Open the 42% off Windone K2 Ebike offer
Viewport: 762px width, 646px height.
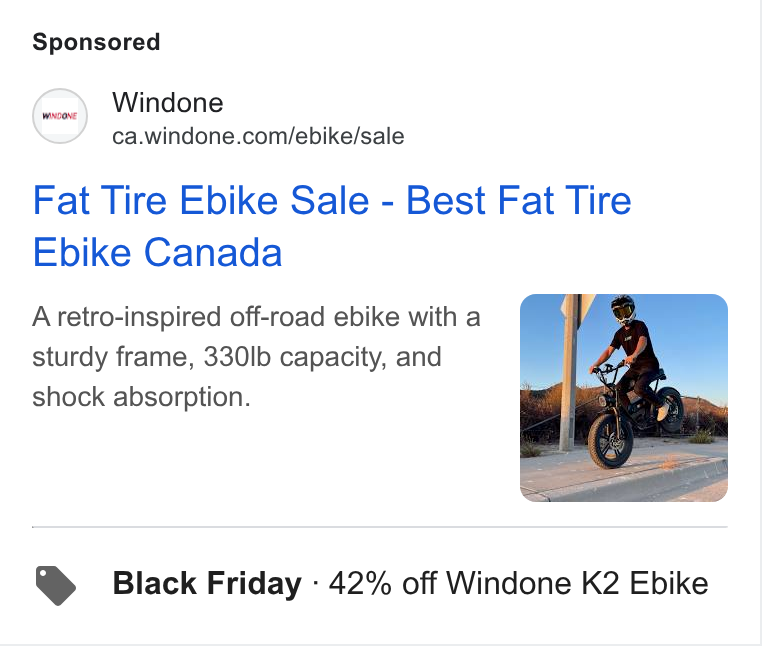(519, 583)
